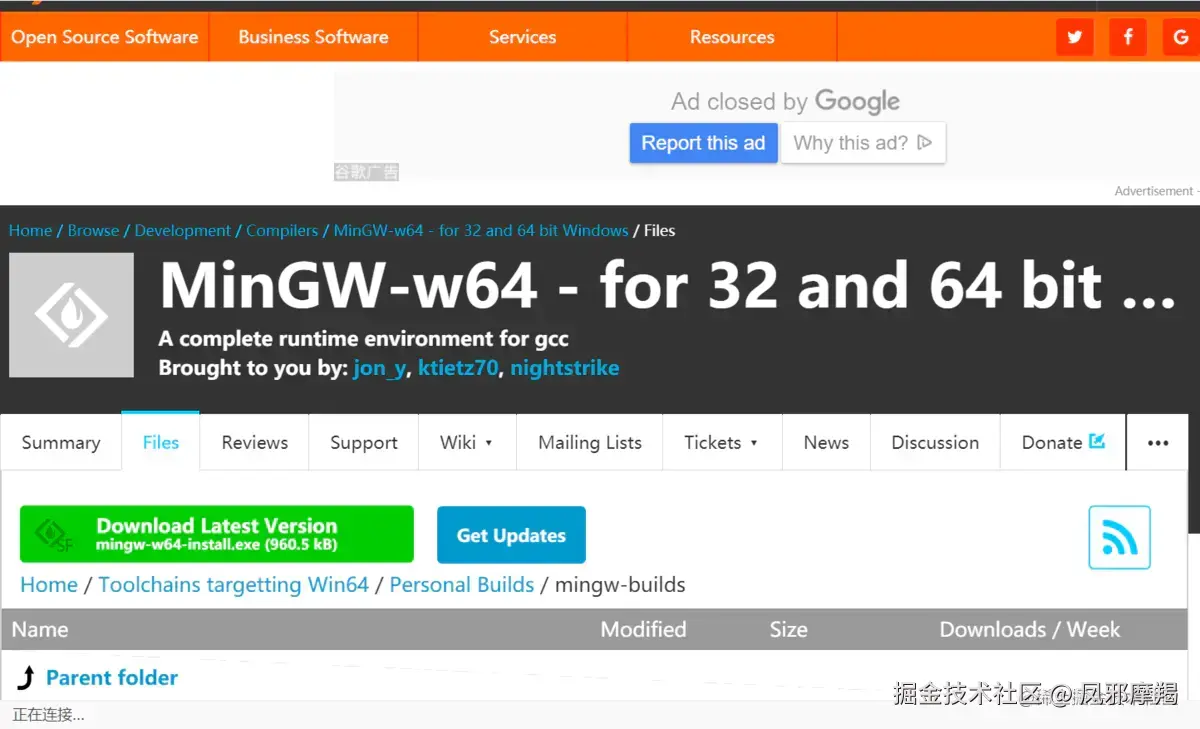The image size is (1200, 729).
Task: Open the Discussion tab
Action: click(935, 442)
